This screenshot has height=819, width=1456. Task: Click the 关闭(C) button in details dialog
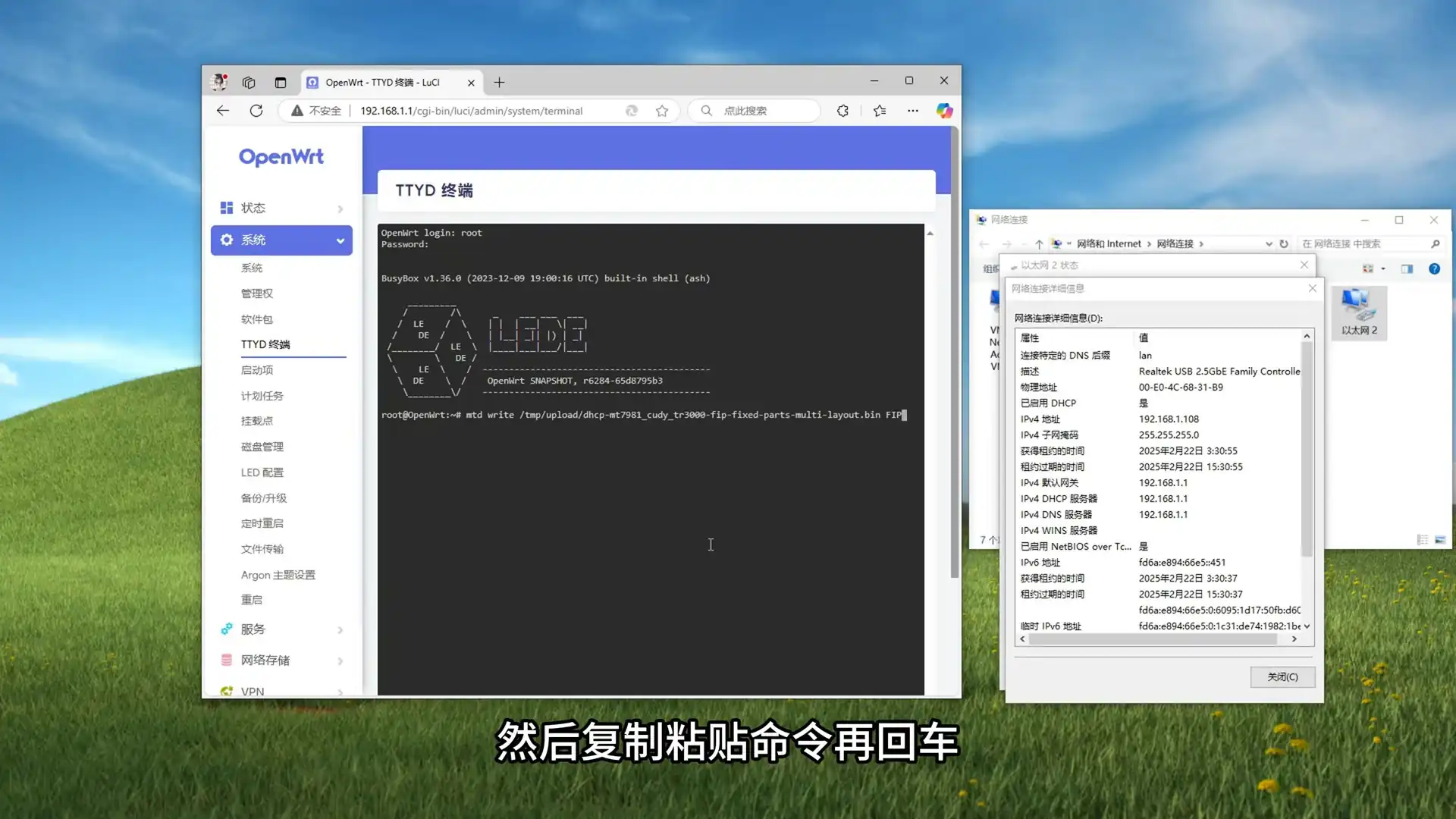[x=1282, y=677]
